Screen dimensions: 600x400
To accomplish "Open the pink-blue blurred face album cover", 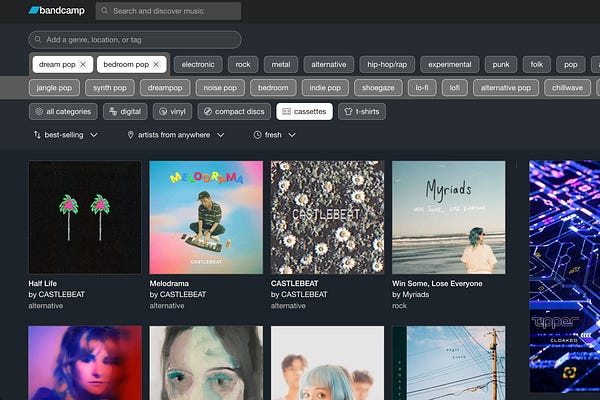I will coord(85,363).
